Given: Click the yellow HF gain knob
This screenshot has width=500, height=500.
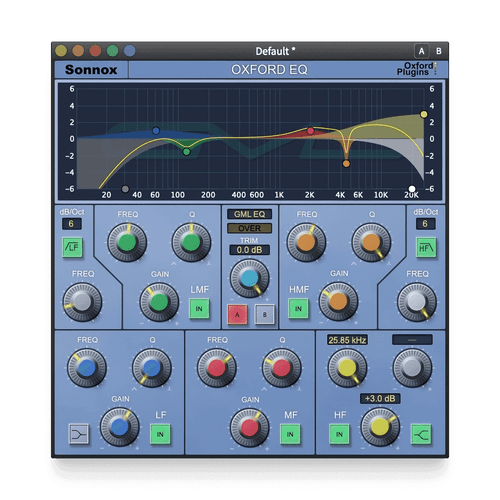Looking at the screenshot, I should pyautogui.click(x=380, y=427).
